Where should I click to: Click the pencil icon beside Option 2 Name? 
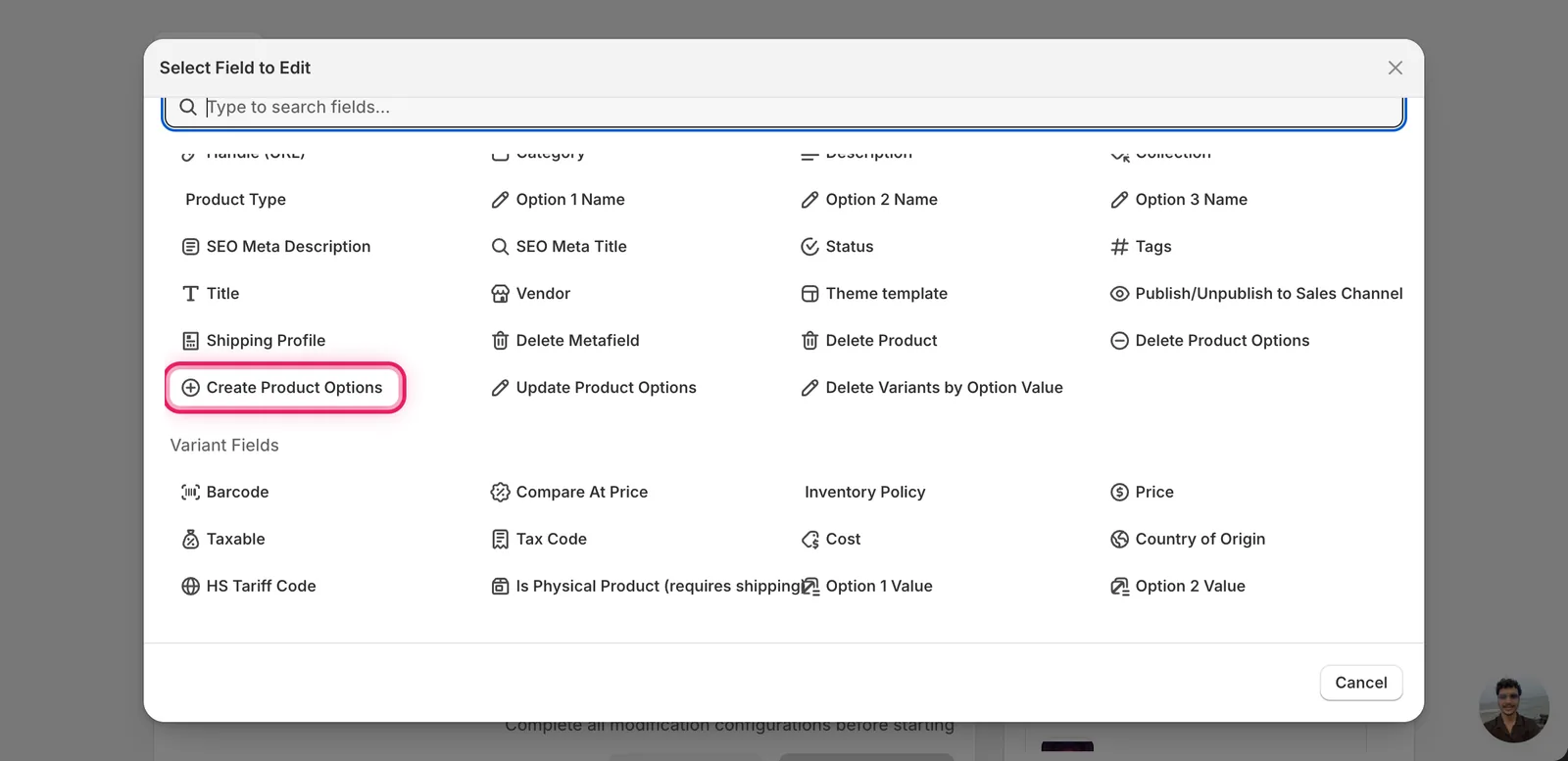click(809, 200)
